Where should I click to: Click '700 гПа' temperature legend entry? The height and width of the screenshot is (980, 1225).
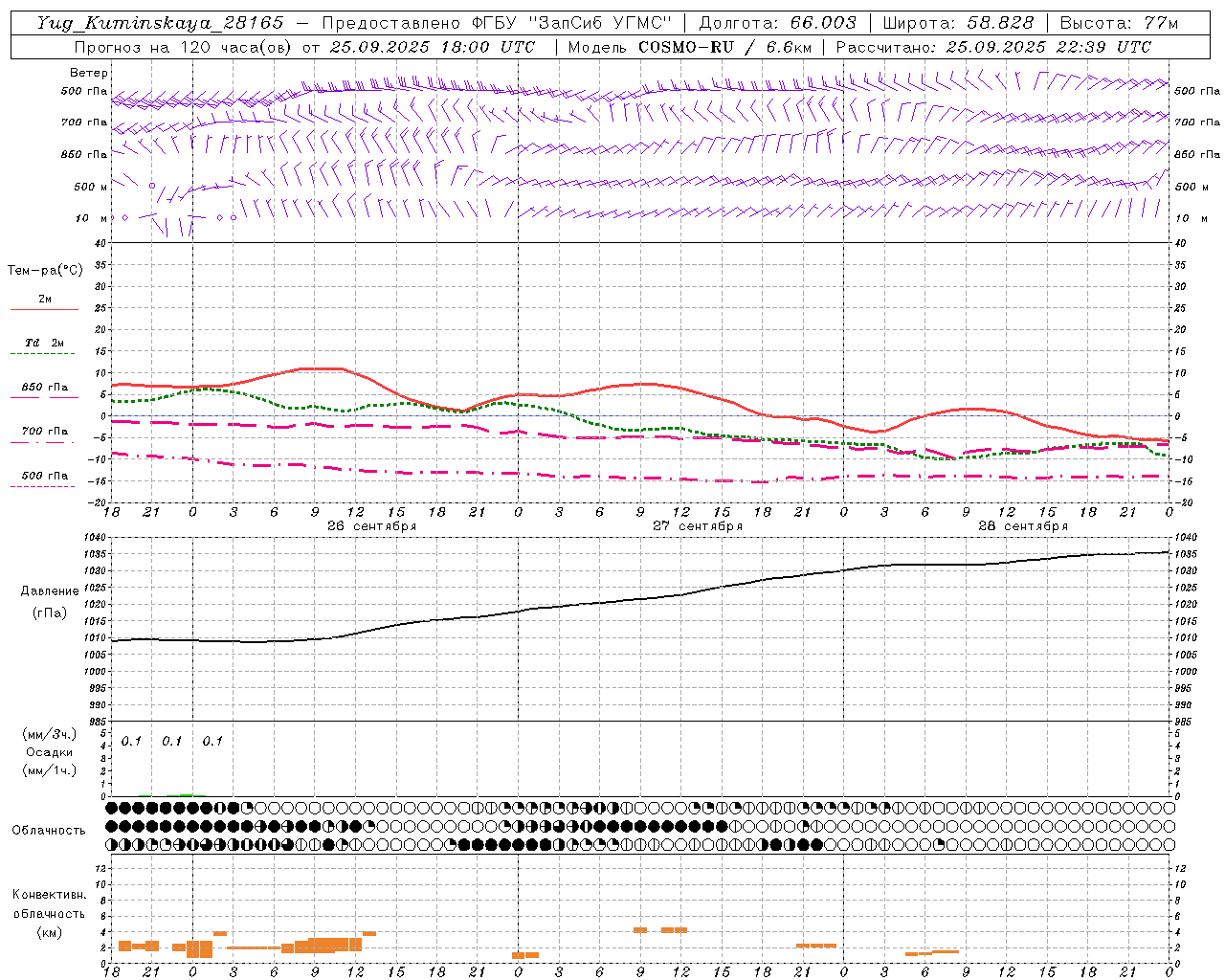click(45, 431)
